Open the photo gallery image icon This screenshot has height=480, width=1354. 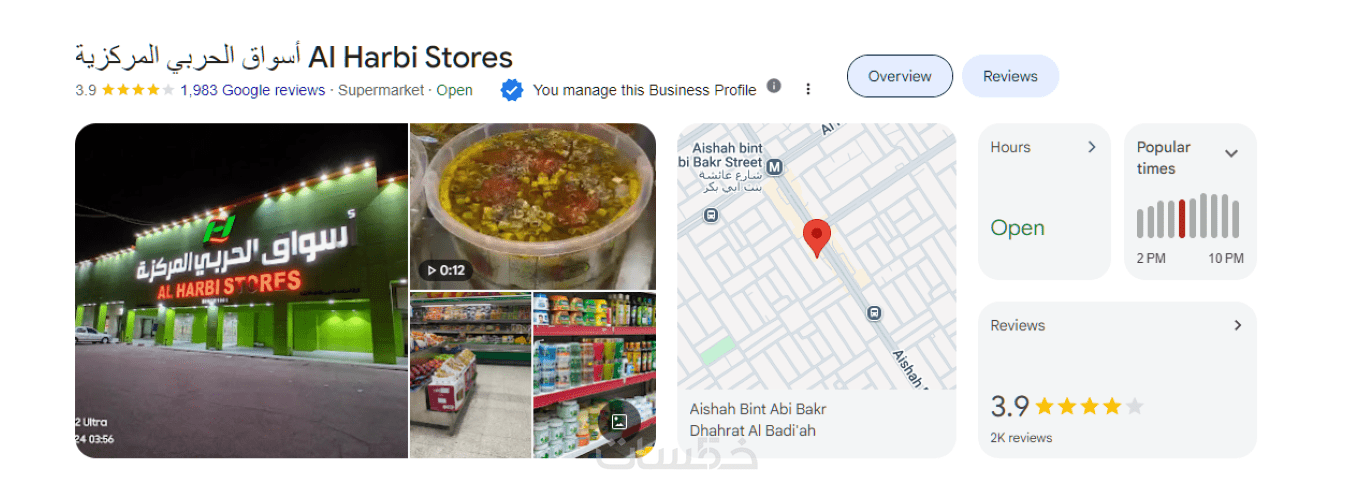click(619, 422)
